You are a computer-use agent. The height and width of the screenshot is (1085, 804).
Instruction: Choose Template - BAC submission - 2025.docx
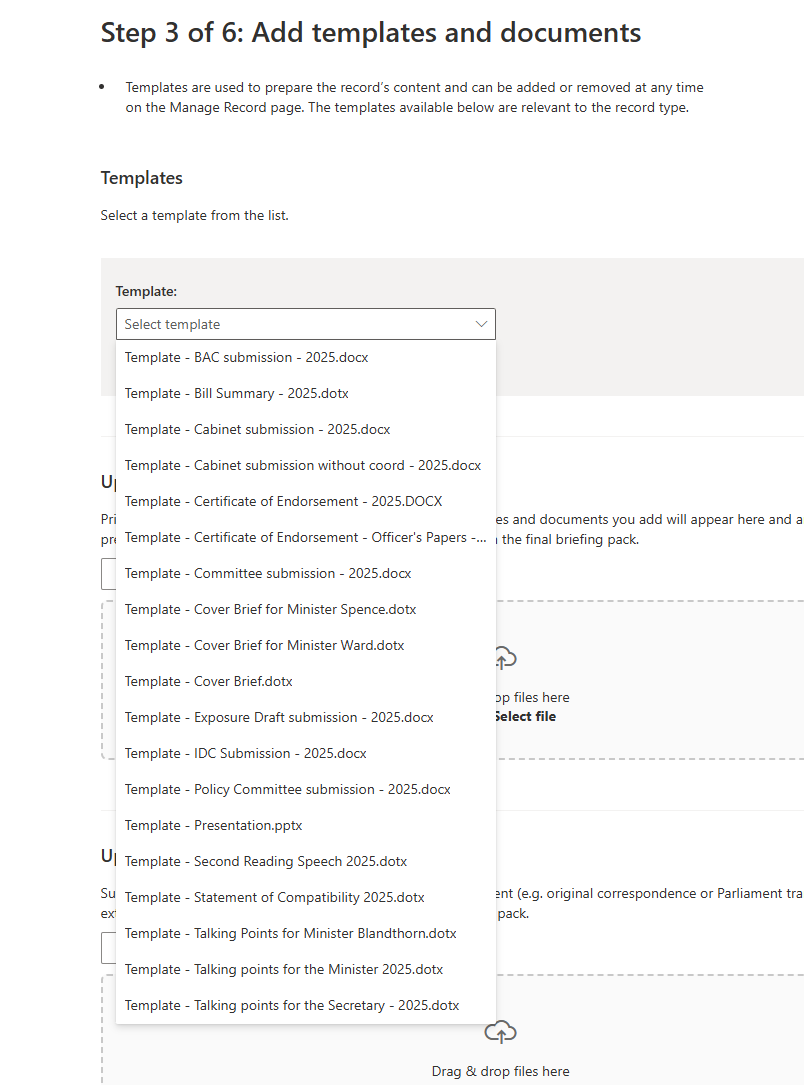(x=246, y=357)
